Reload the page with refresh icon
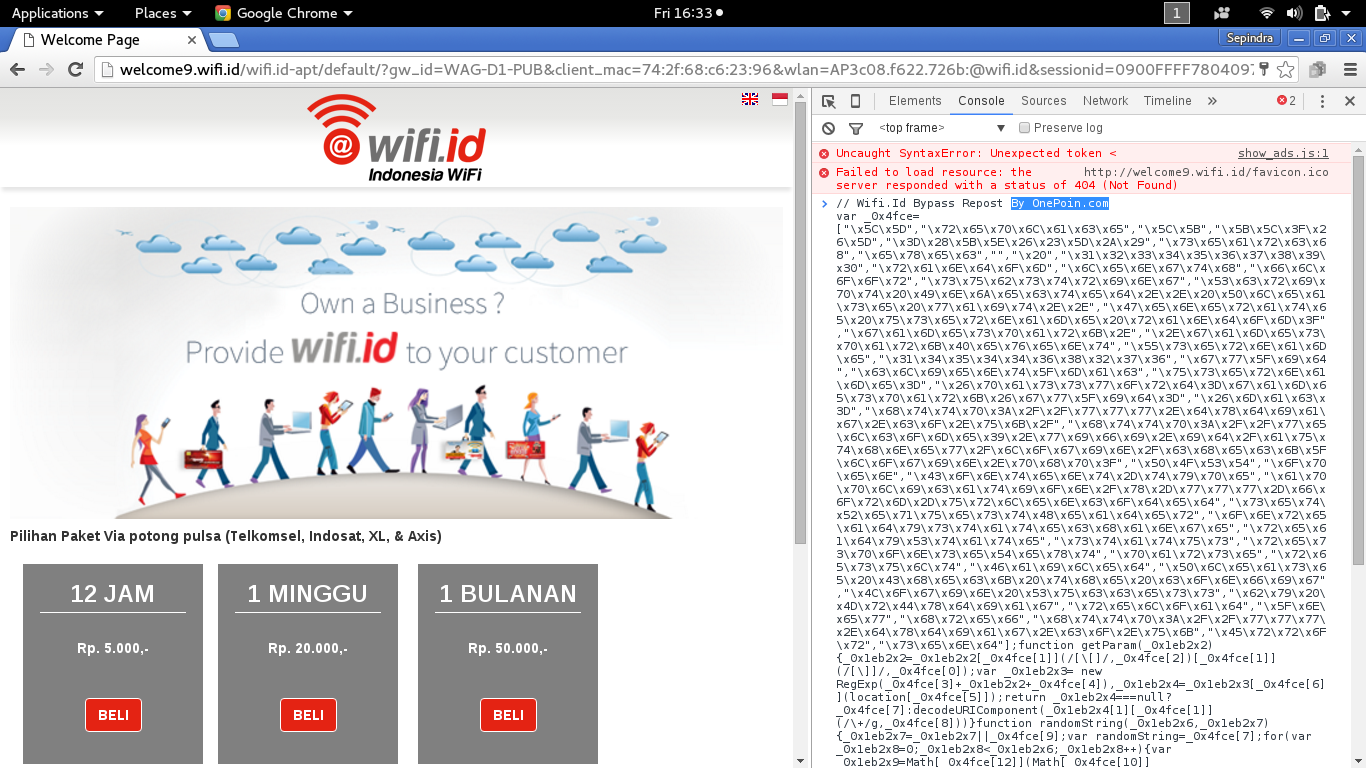This screenshot has width=1366, height=768. (75, 69)
